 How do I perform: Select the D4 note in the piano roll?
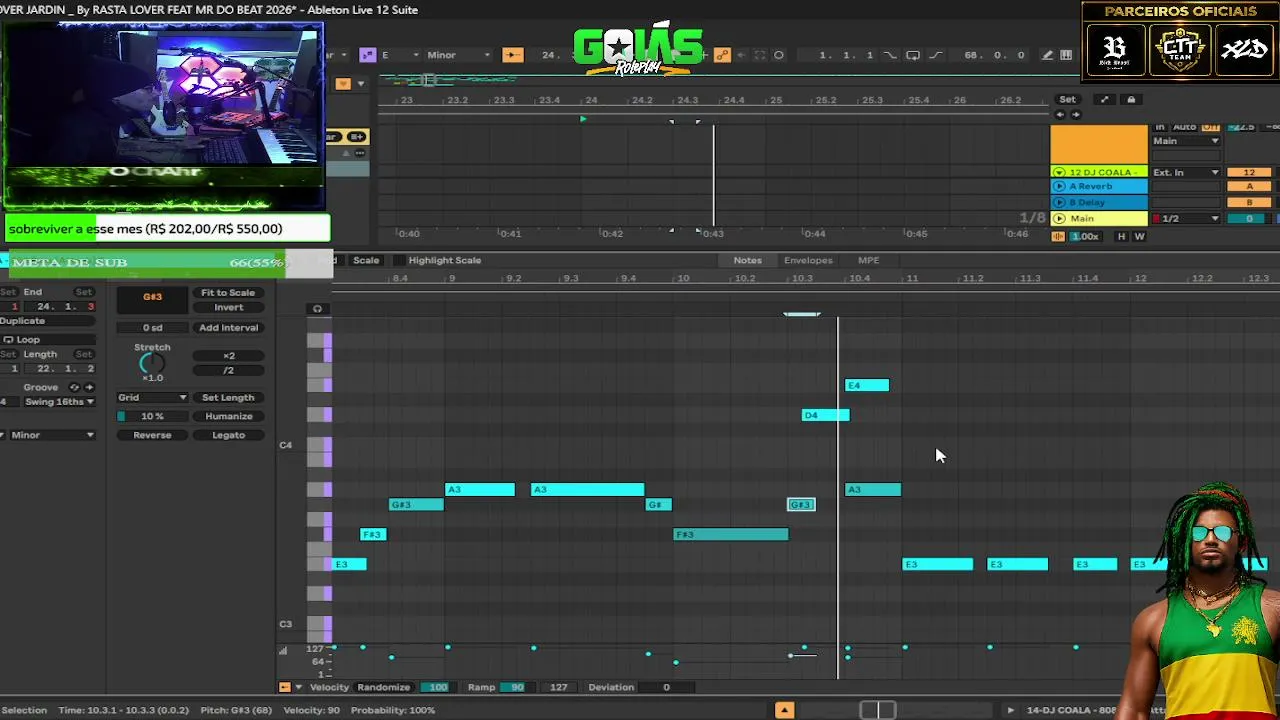[825, 415]
